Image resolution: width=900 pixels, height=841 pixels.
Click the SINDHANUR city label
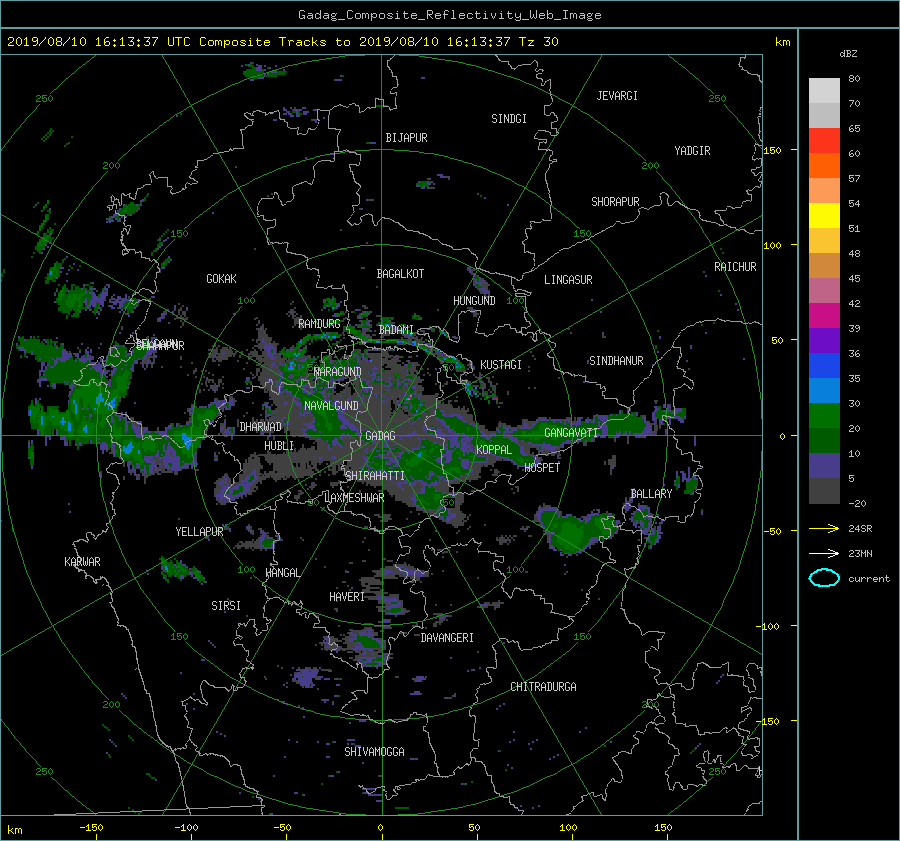[616, 361]
